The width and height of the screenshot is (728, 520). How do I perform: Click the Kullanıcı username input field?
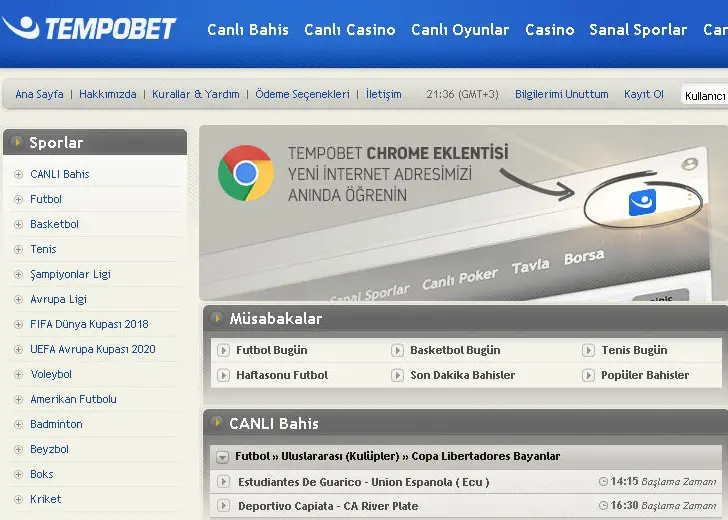704,94
